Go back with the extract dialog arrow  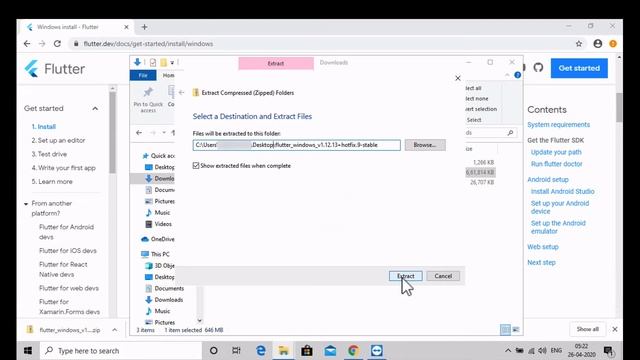(x=182, y=93)
